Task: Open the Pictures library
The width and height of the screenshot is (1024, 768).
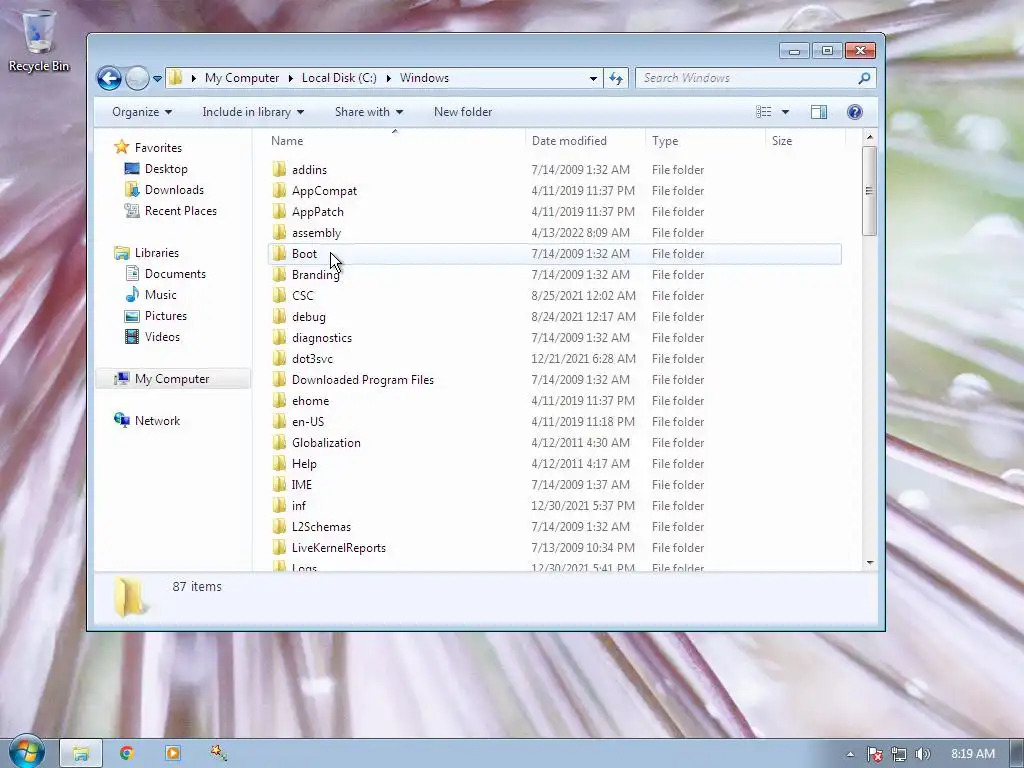Action: 166,315
